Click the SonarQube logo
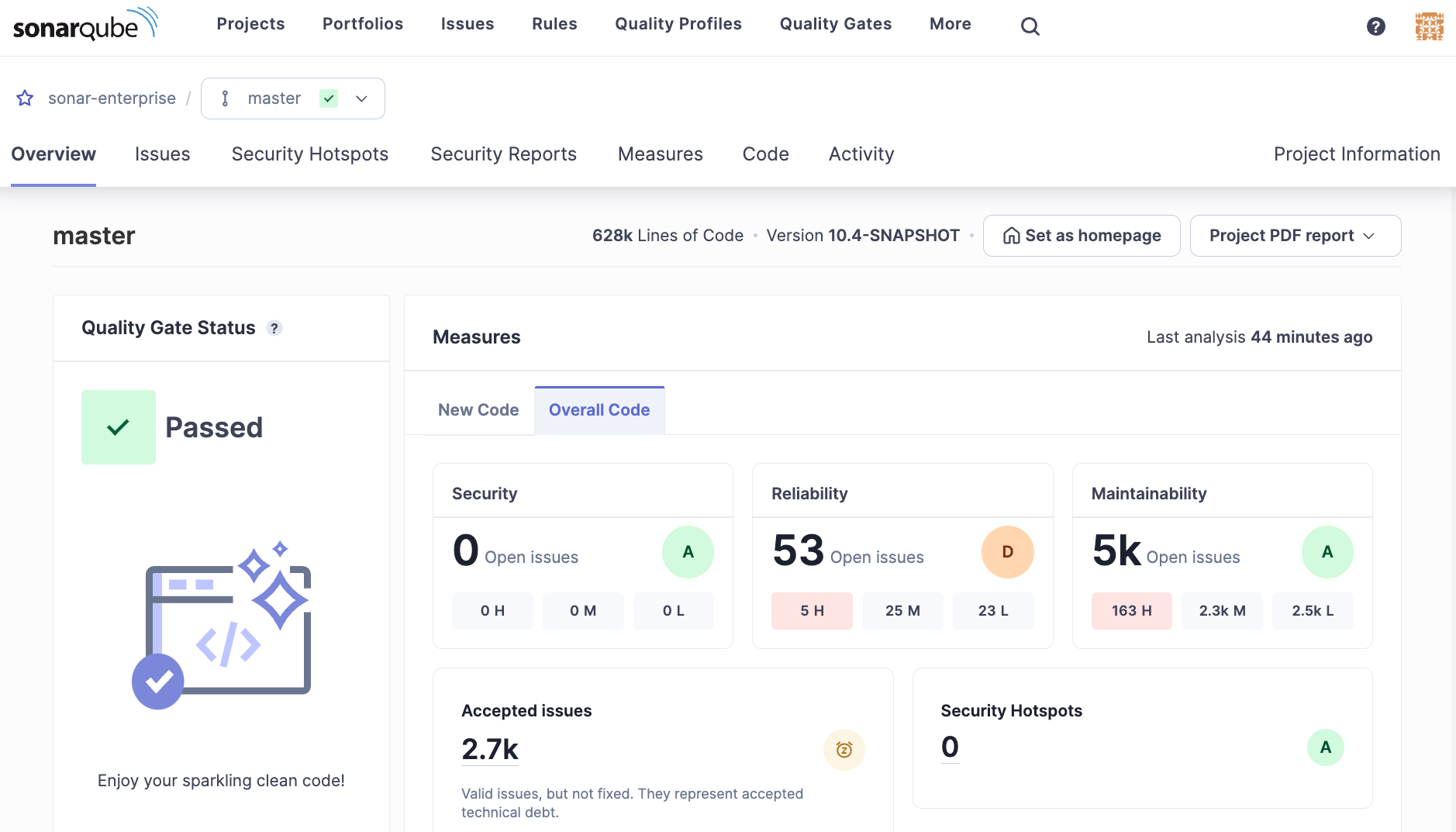The width and height of the screenshot is (1456, 832). pos(85,25)
